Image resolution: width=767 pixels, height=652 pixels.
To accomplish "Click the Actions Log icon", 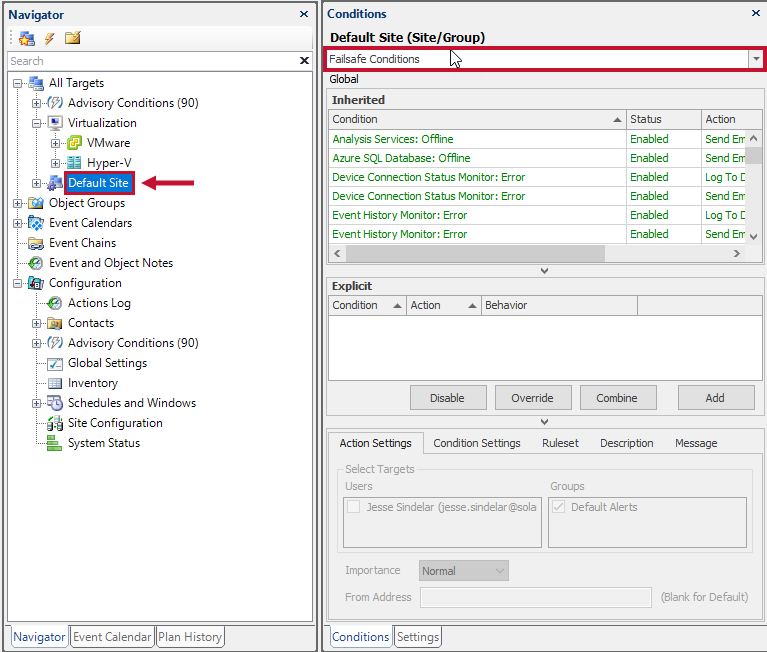I will click(x=55, y=303).
